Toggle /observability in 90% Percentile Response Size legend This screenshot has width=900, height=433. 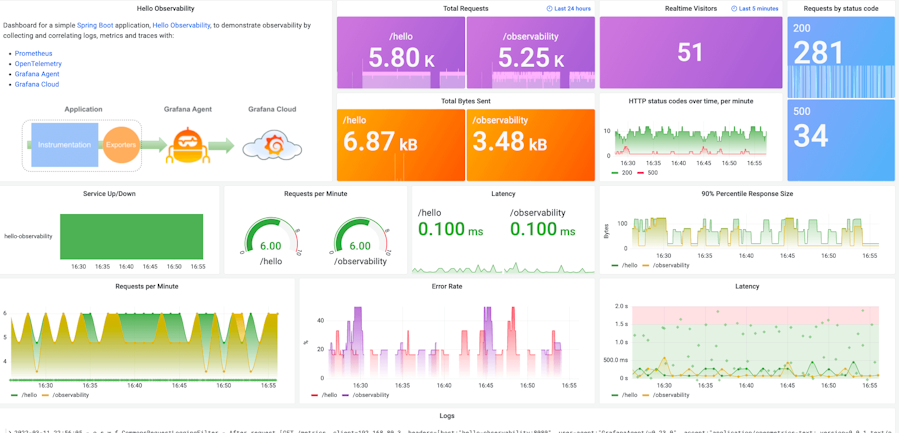click(x=672, y=265)
